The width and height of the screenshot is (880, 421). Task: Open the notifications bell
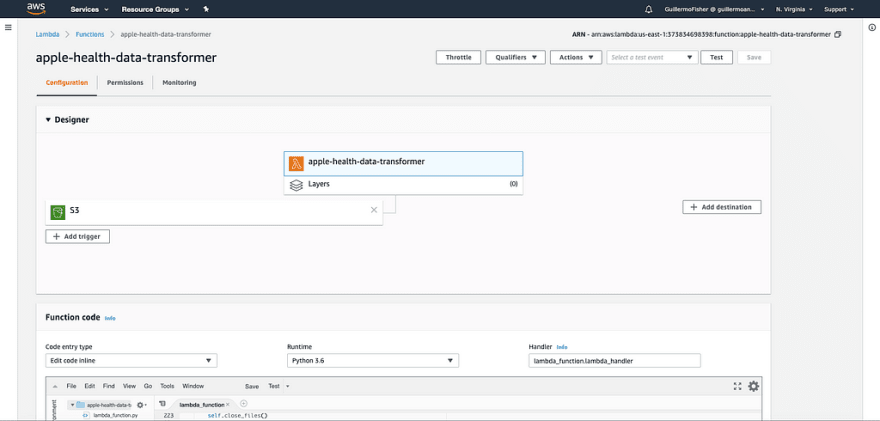tap(649, 10)
